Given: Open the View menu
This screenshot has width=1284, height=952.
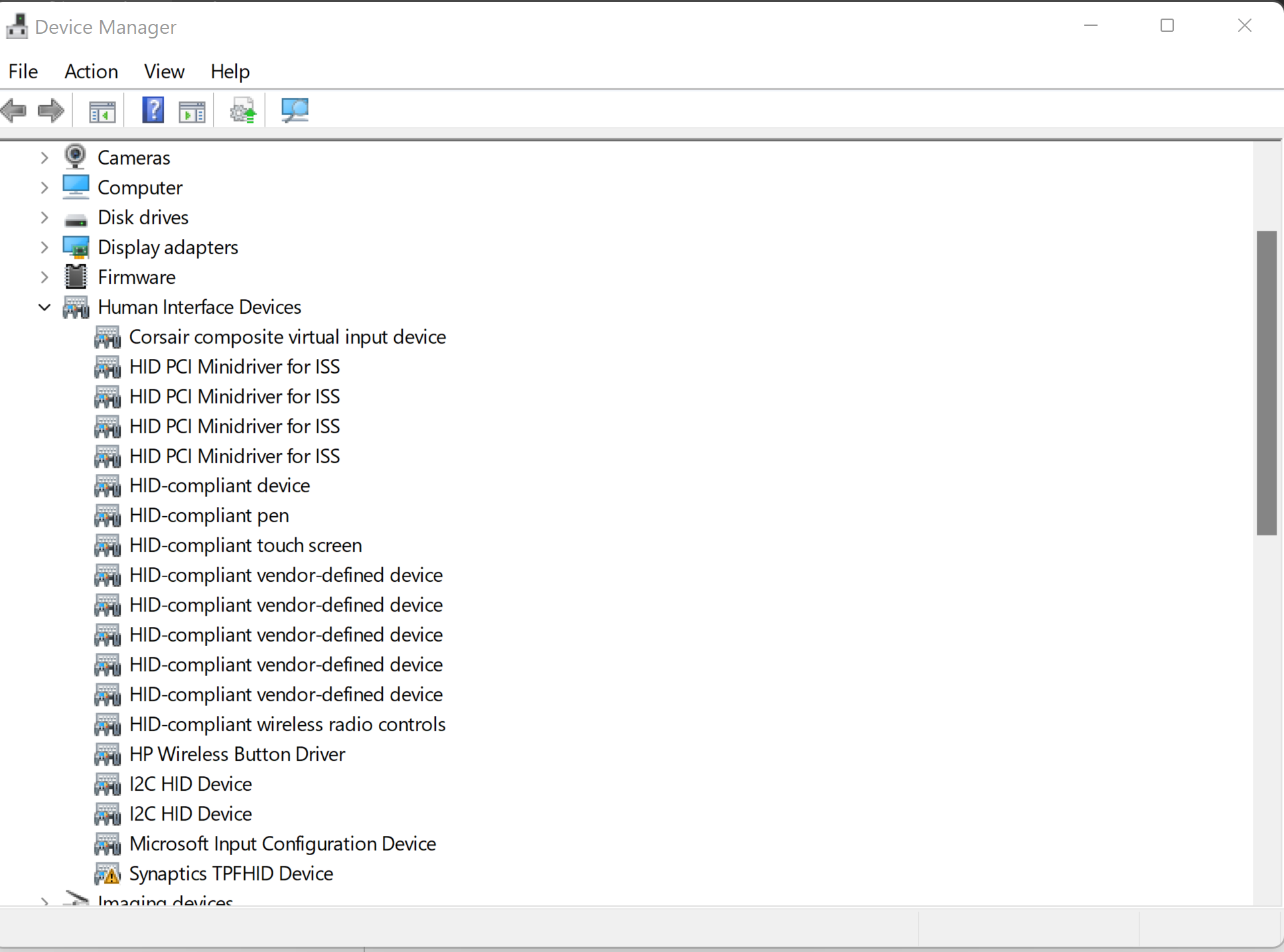Looking at the screenshot, I should 164,71.
